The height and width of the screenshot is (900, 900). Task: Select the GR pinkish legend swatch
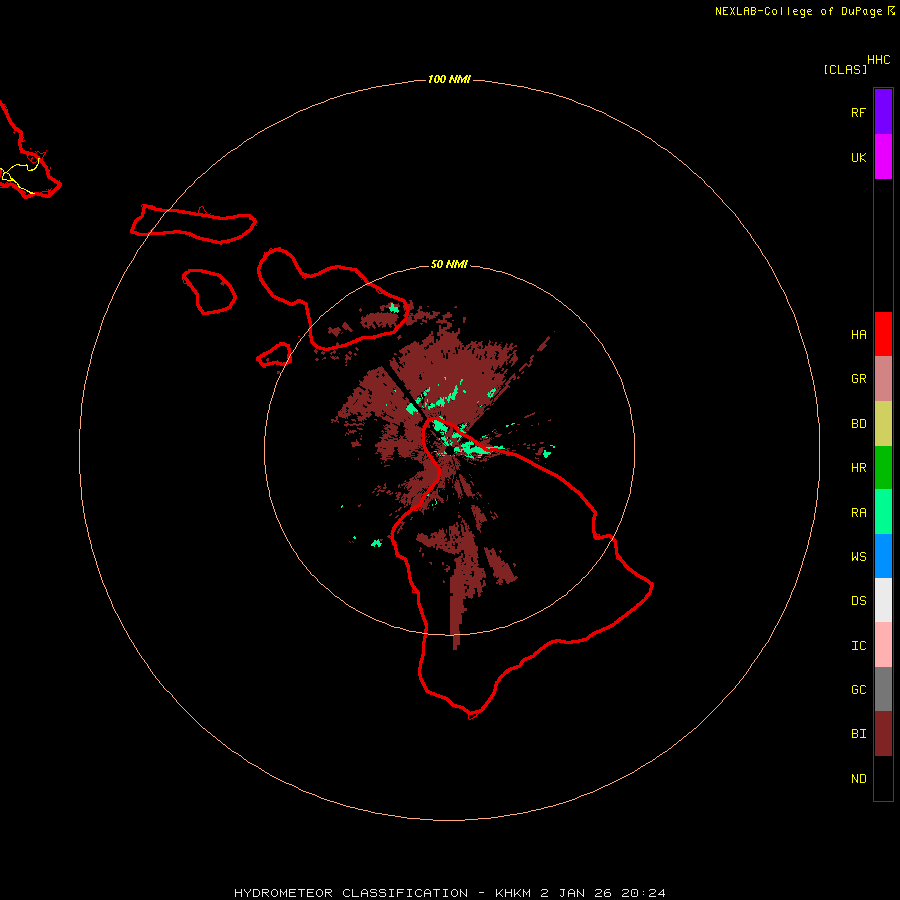(x=883, y=379)
